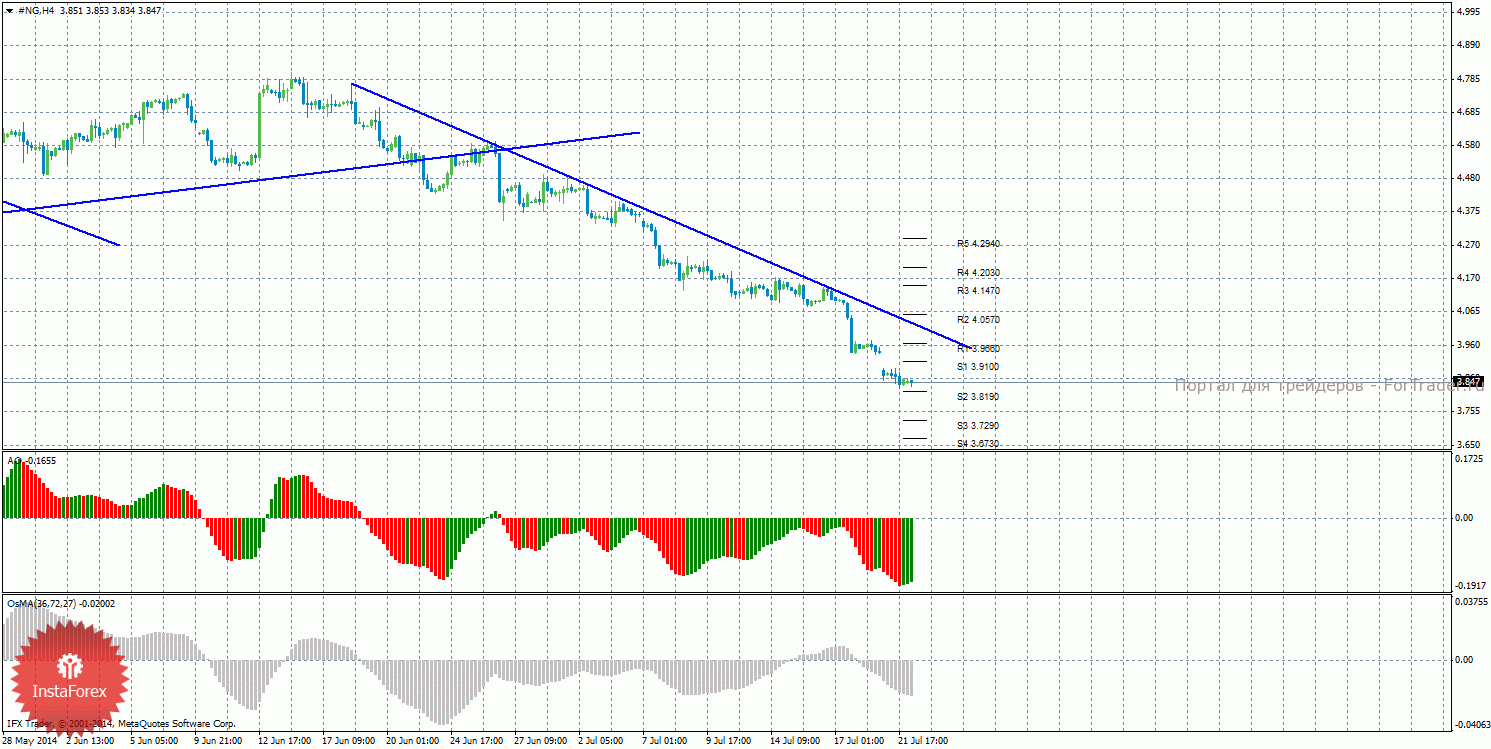Click the 3.960 price axis label

[1468, 345]
